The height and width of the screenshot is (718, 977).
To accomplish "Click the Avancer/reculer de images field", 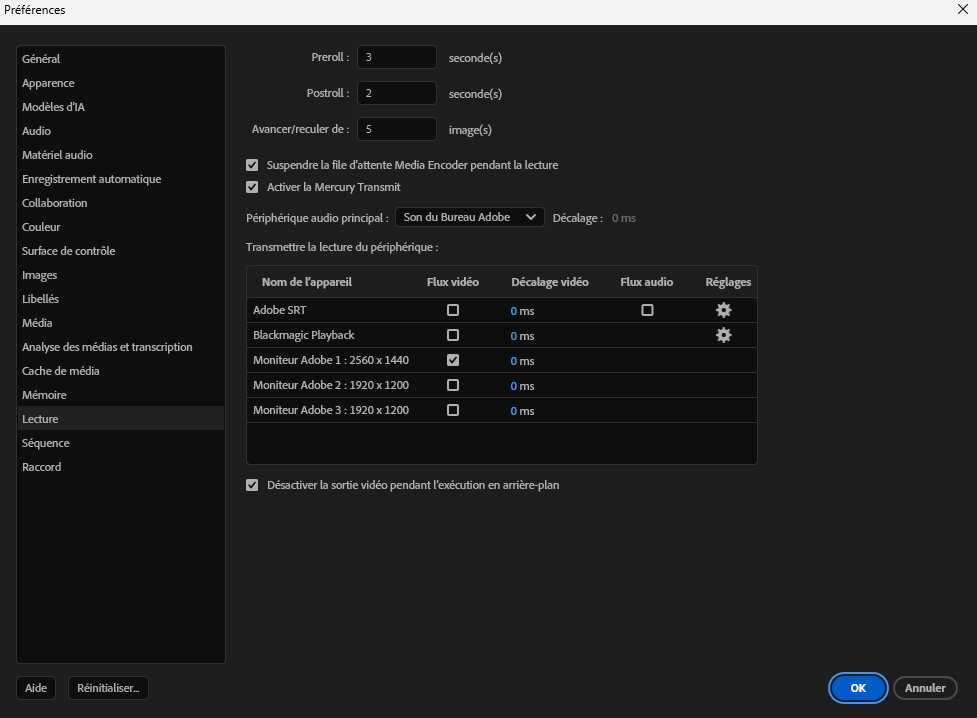I will [x=396, y=129].
